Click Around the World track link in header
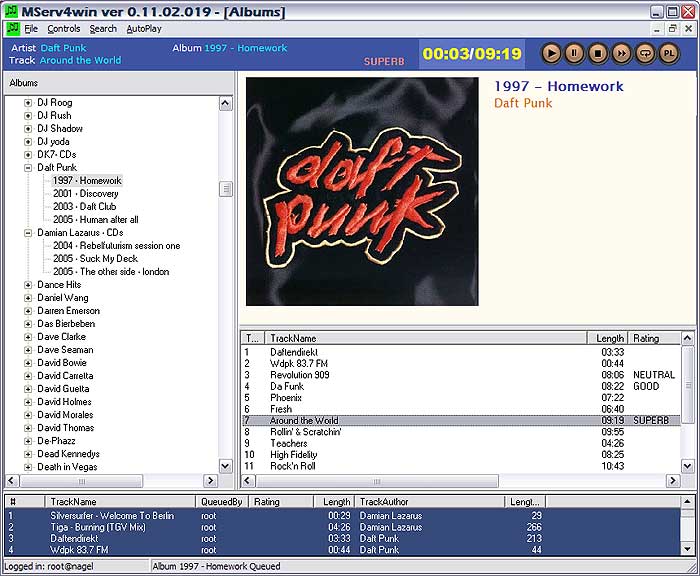 point(80,60)
